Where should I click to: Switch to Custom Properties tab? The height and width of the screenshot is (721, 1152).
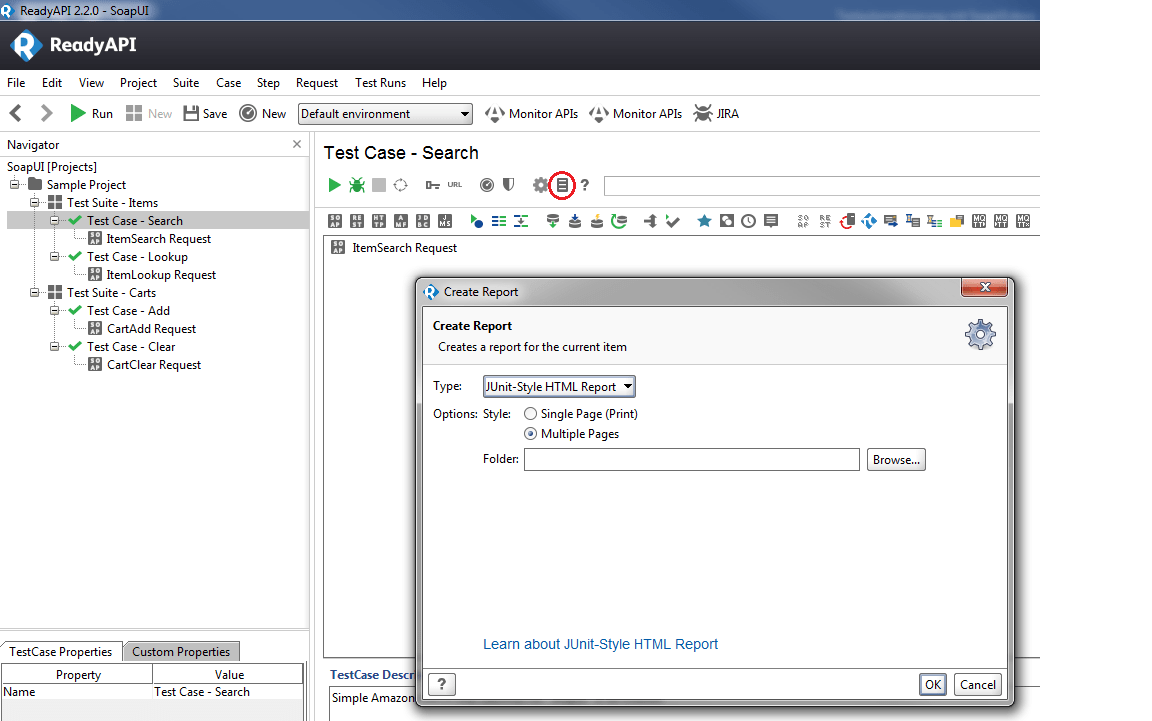tap(181, 652)
